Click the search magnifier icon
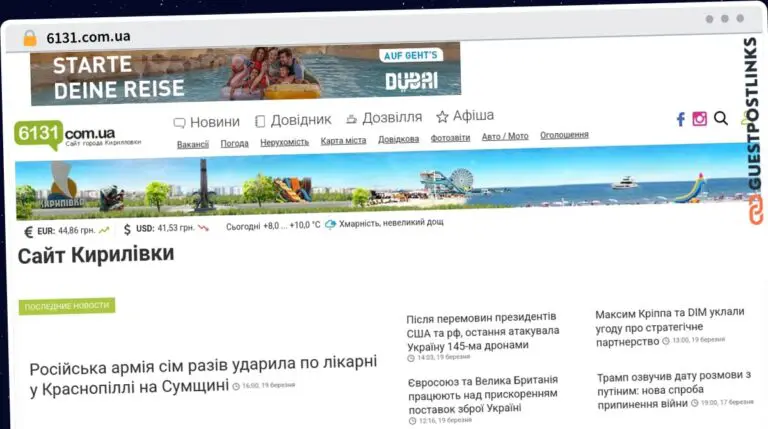Image resolution: width=768 pixels, height=429 pixels. point(721,119)
